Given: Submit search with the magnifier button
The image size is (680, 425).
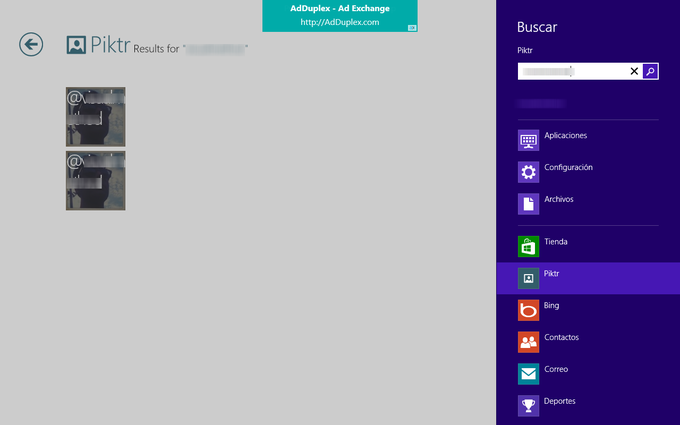Looking at the screenshot, I should [x=650, y=71].
